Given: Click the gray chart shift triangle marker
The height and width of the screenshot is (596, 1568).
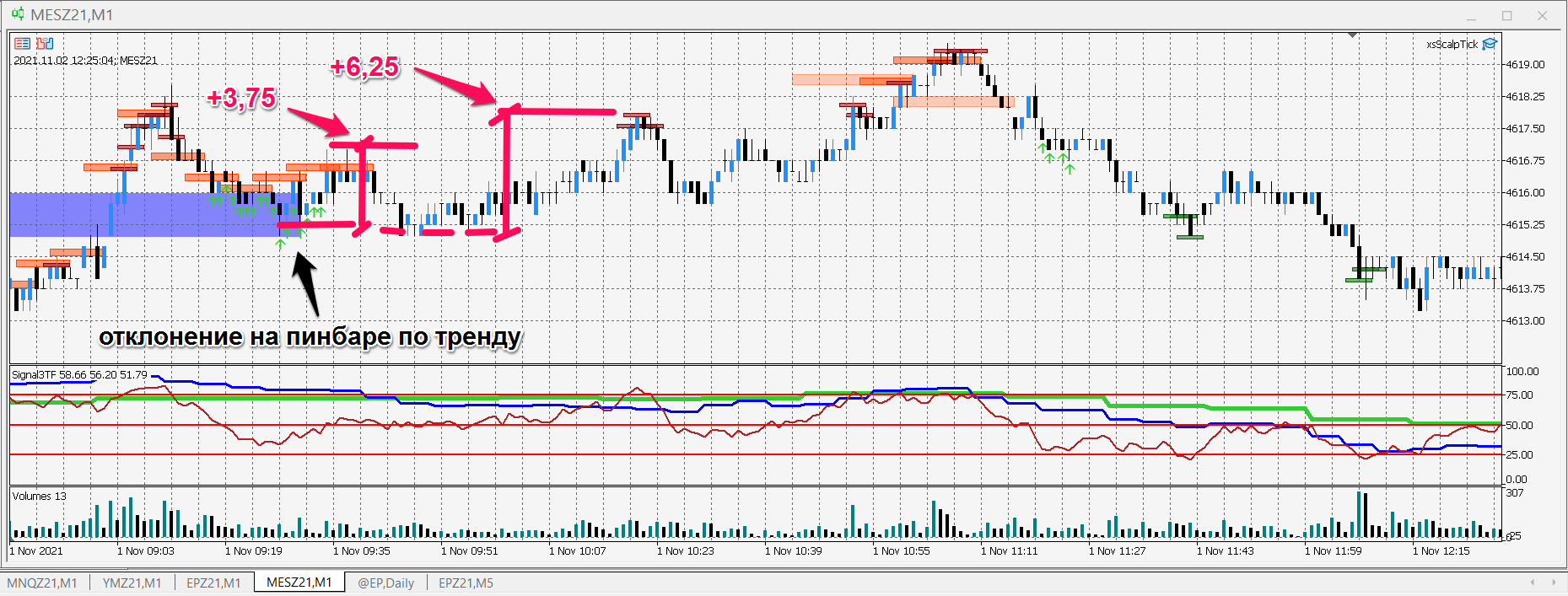Looking at the screenshot, I should (1352, 35).
